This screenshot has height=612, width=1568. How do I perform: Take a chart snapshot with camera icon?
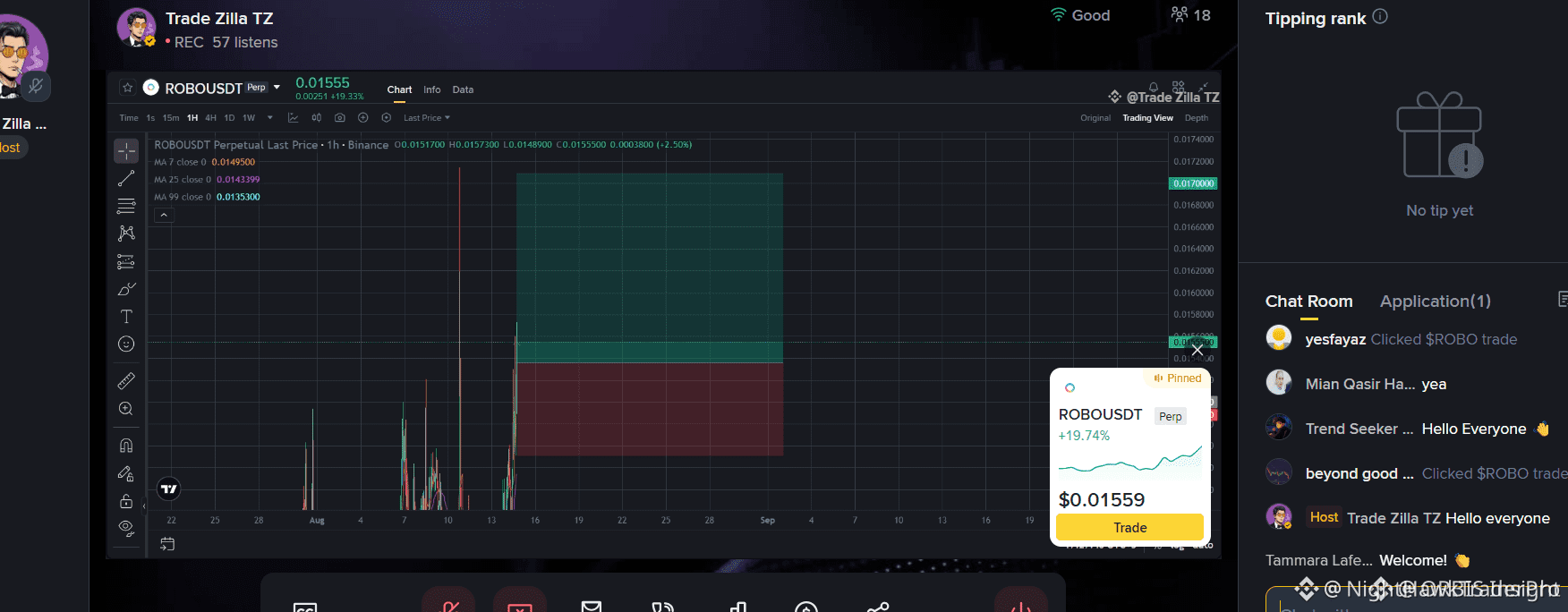point(339,117)
